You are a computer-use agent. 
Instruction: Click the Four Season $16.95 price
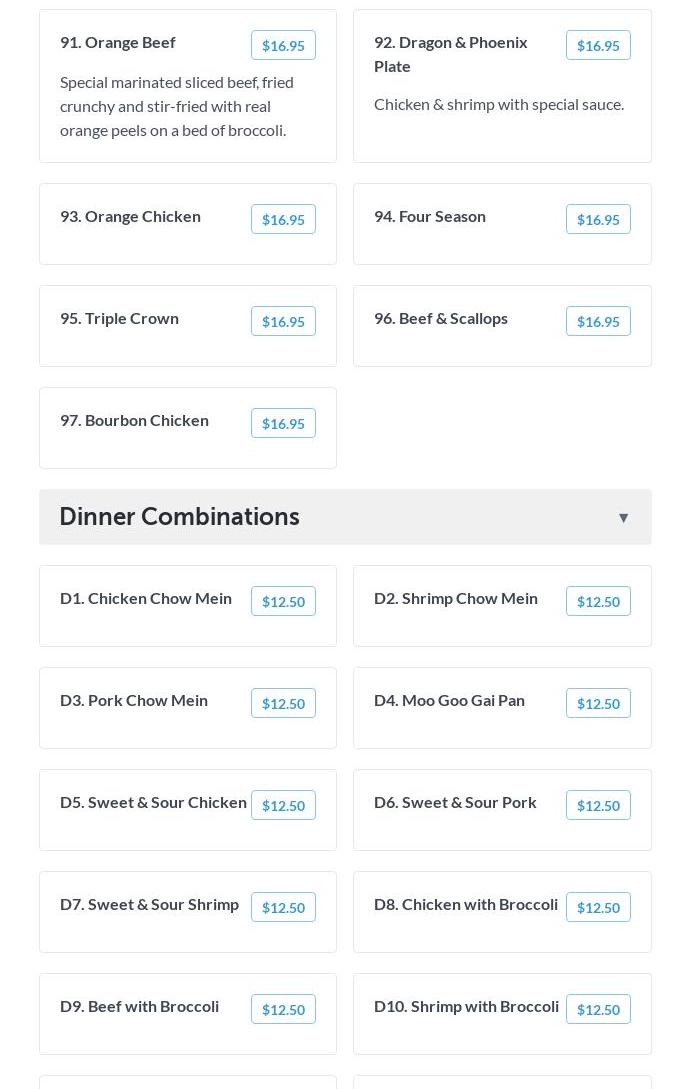click(x=598, y=219)
